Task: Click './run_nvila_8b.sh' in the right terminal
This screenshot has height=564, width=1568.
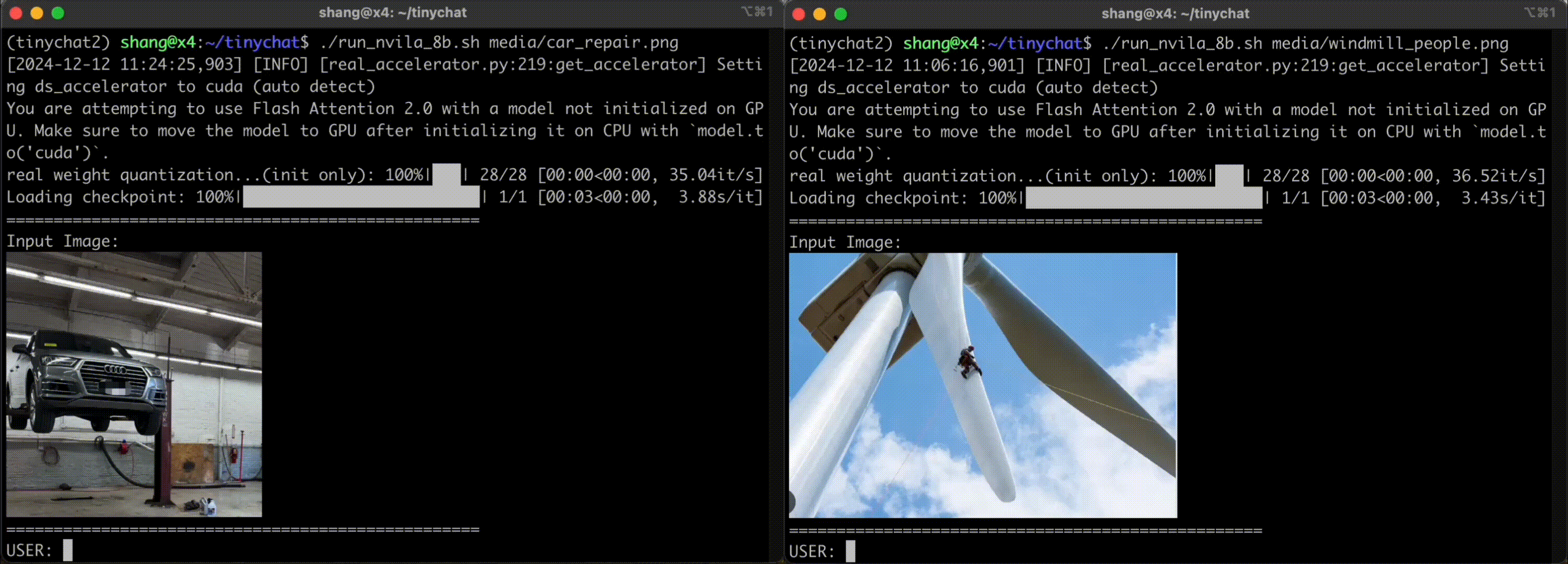Action: [1182, 44]
